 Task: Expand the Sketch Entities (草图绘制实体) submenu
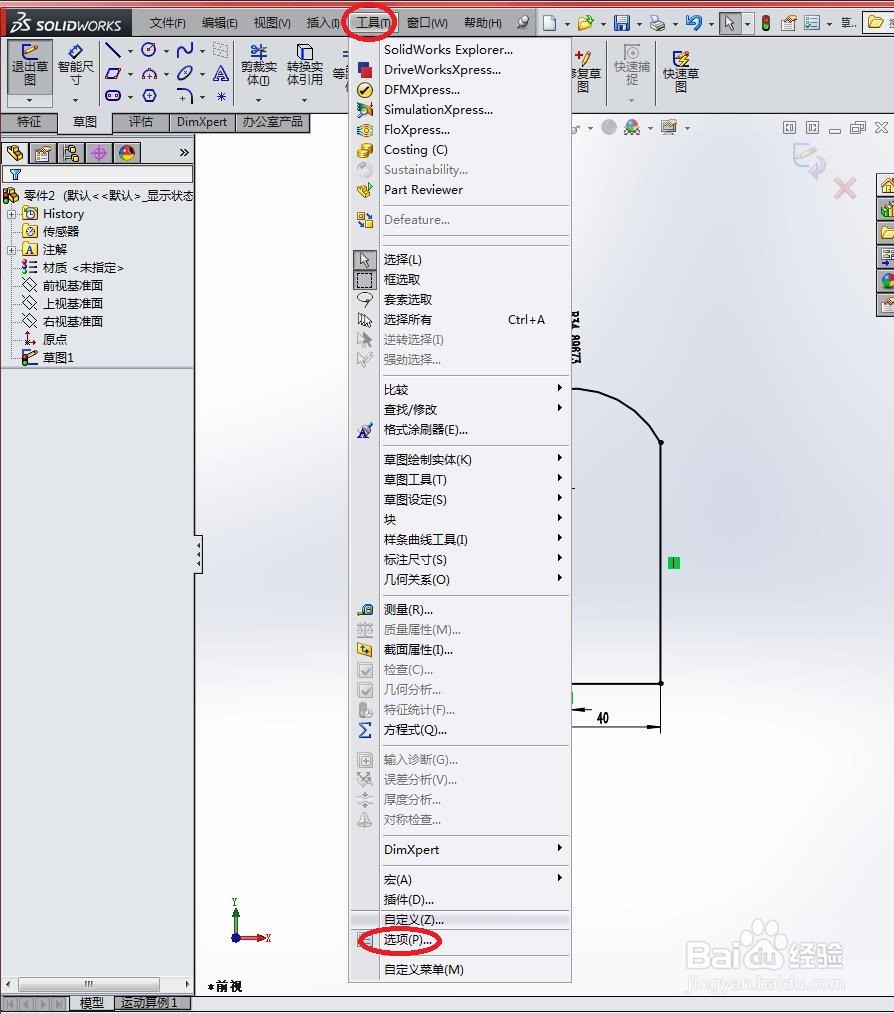point(461,459)
